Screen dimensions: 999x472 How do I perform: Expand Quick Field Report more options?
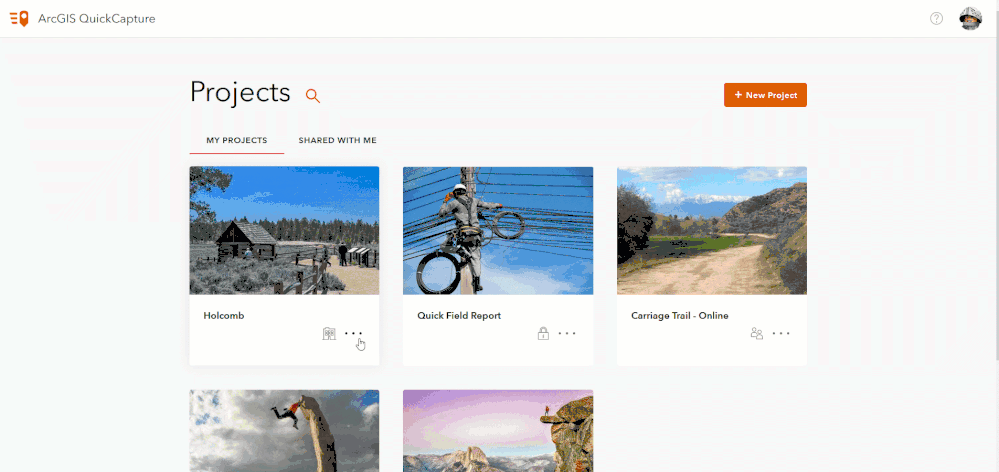click(567, 333)
